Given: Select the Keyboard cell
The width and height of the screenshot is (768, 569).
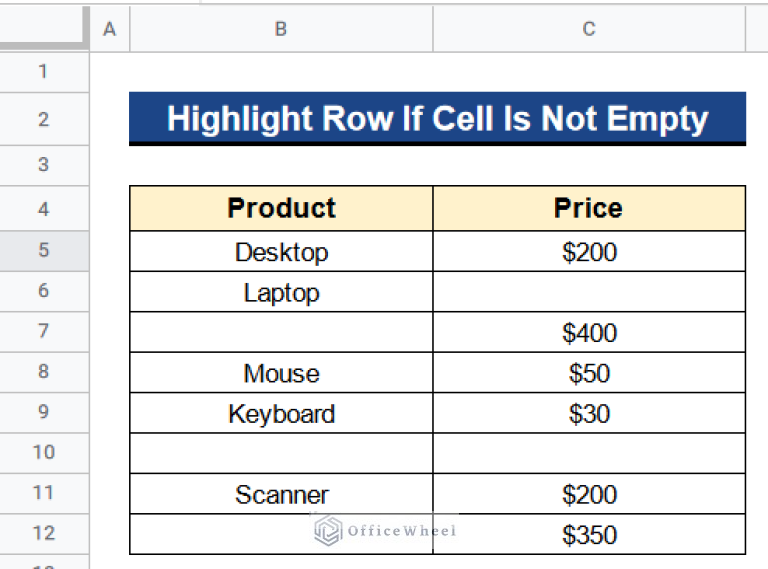Looking at the screenshot, I should click(x=281, y=414).
